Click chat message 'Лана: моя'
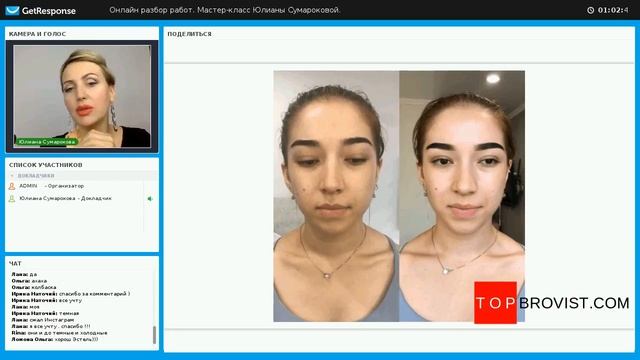640x360 pixels. pos(25,307)
